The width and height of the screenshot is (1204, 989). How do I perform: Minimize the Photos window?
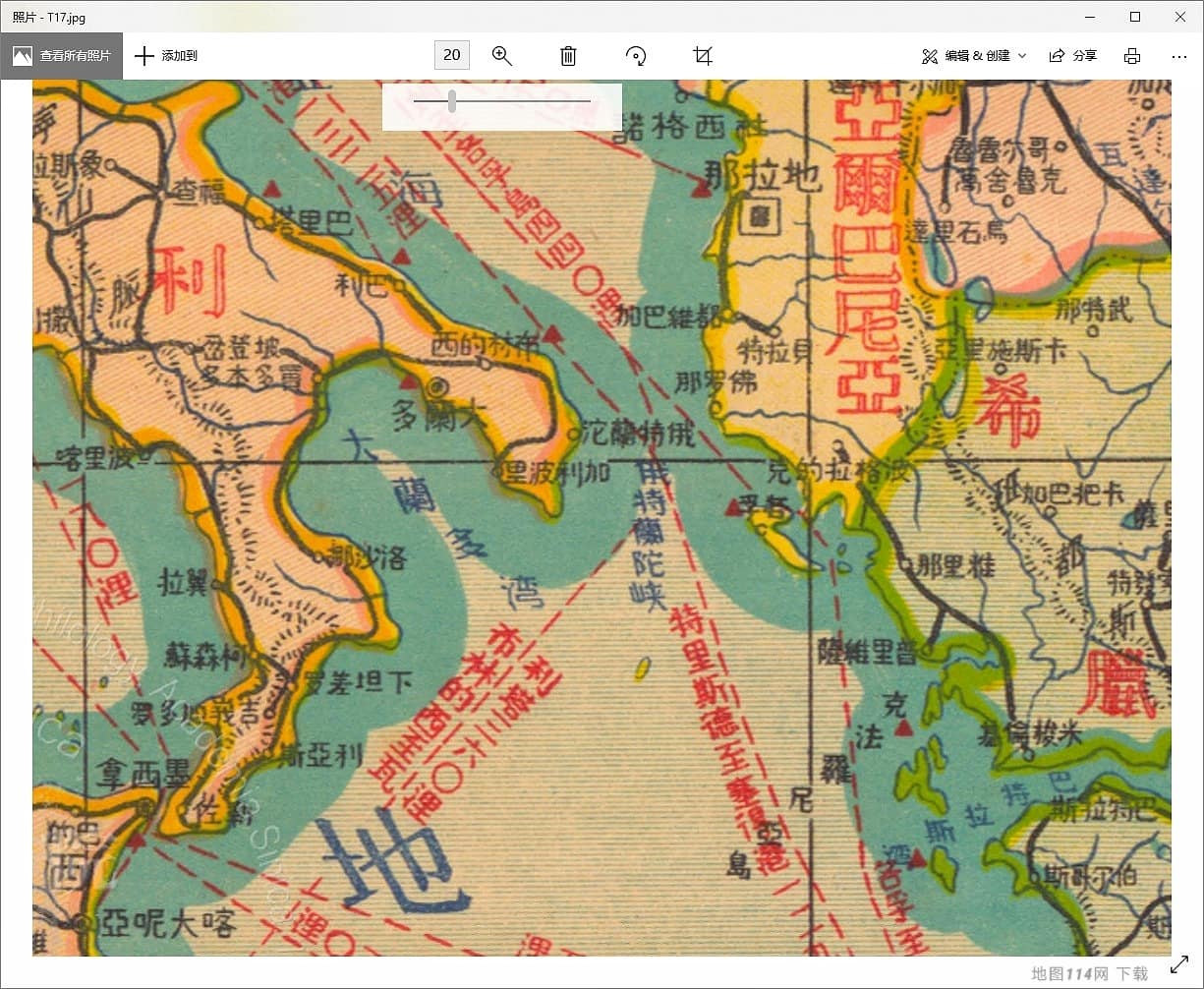1090,17
